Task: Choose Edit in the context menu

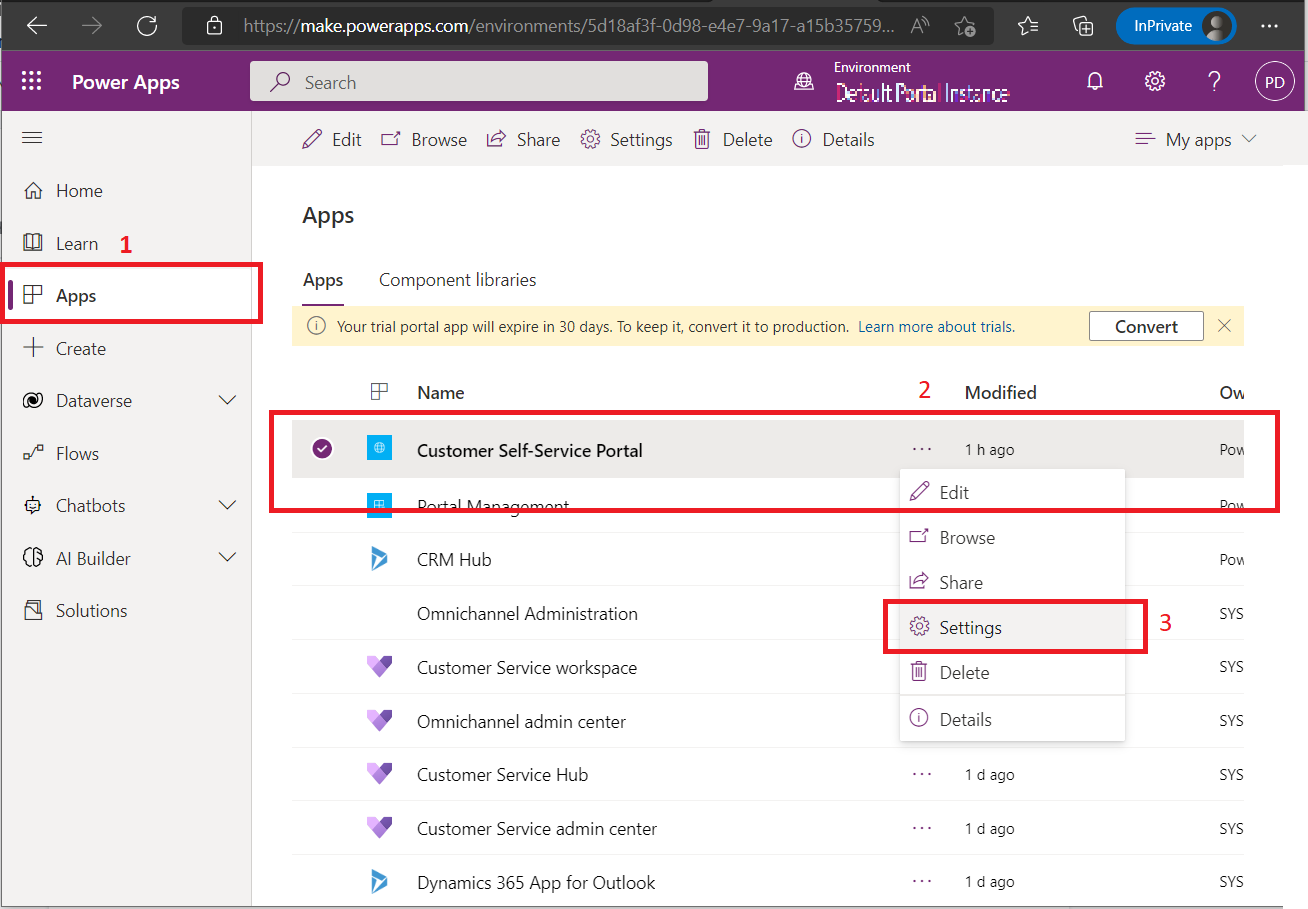Action: (x=1012, y=492)
